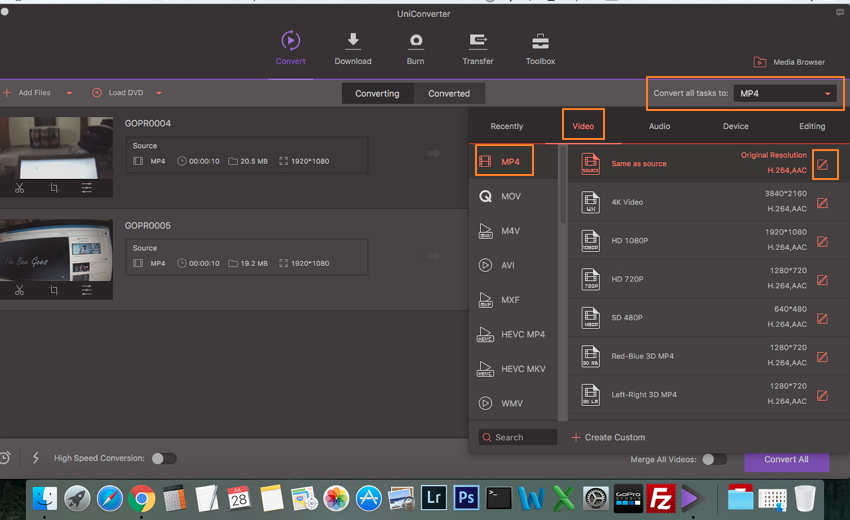Image resolution: width=850 pixels, height=520 pixels.
Task: Open the GOPR0004 video thumbnail
Action: 56,147
